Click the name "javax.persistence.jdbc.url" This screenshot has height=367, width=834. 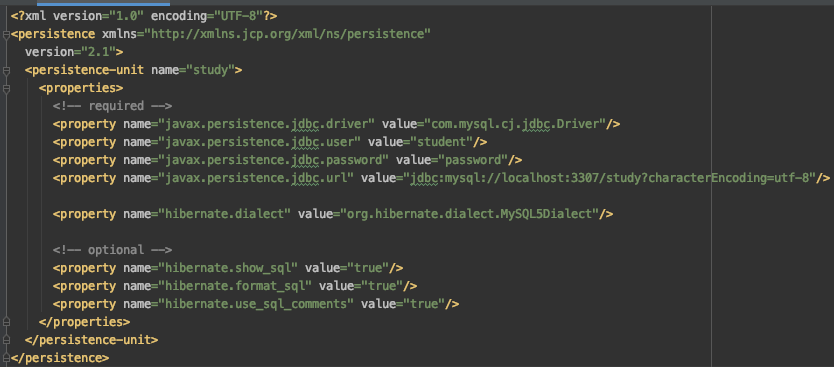click(x=256, y=178)
